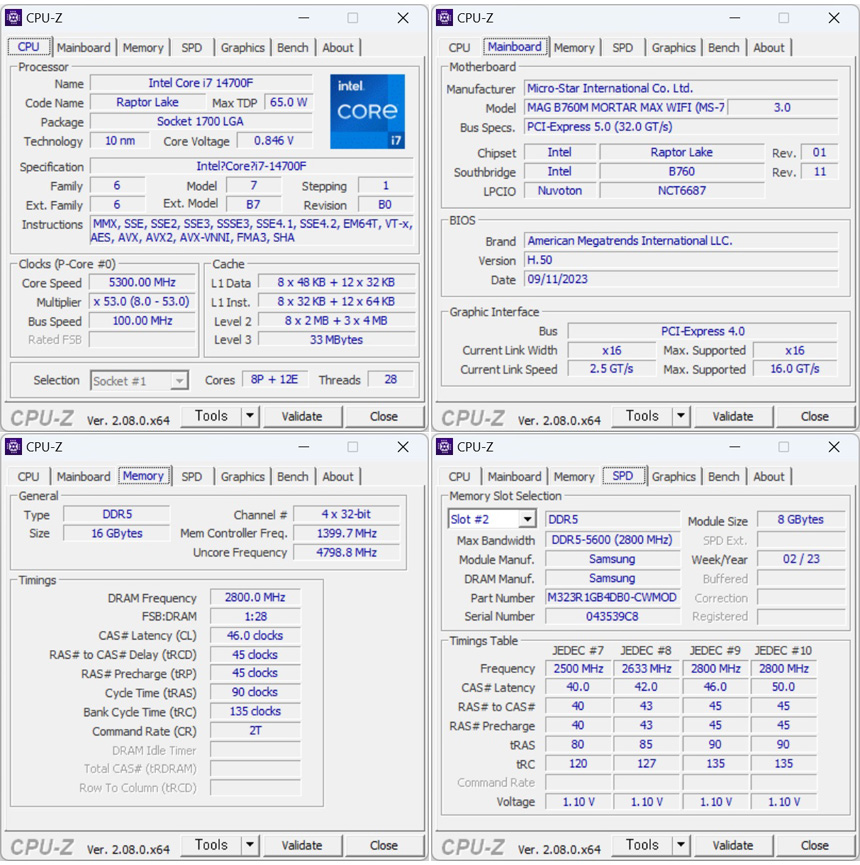Click BIOS Date value 09/11/2023

681,279
